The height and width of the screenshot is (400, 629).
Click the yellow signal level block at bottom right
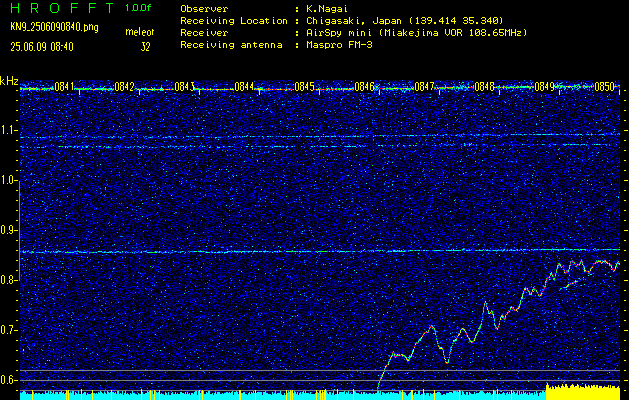[583, 392]
